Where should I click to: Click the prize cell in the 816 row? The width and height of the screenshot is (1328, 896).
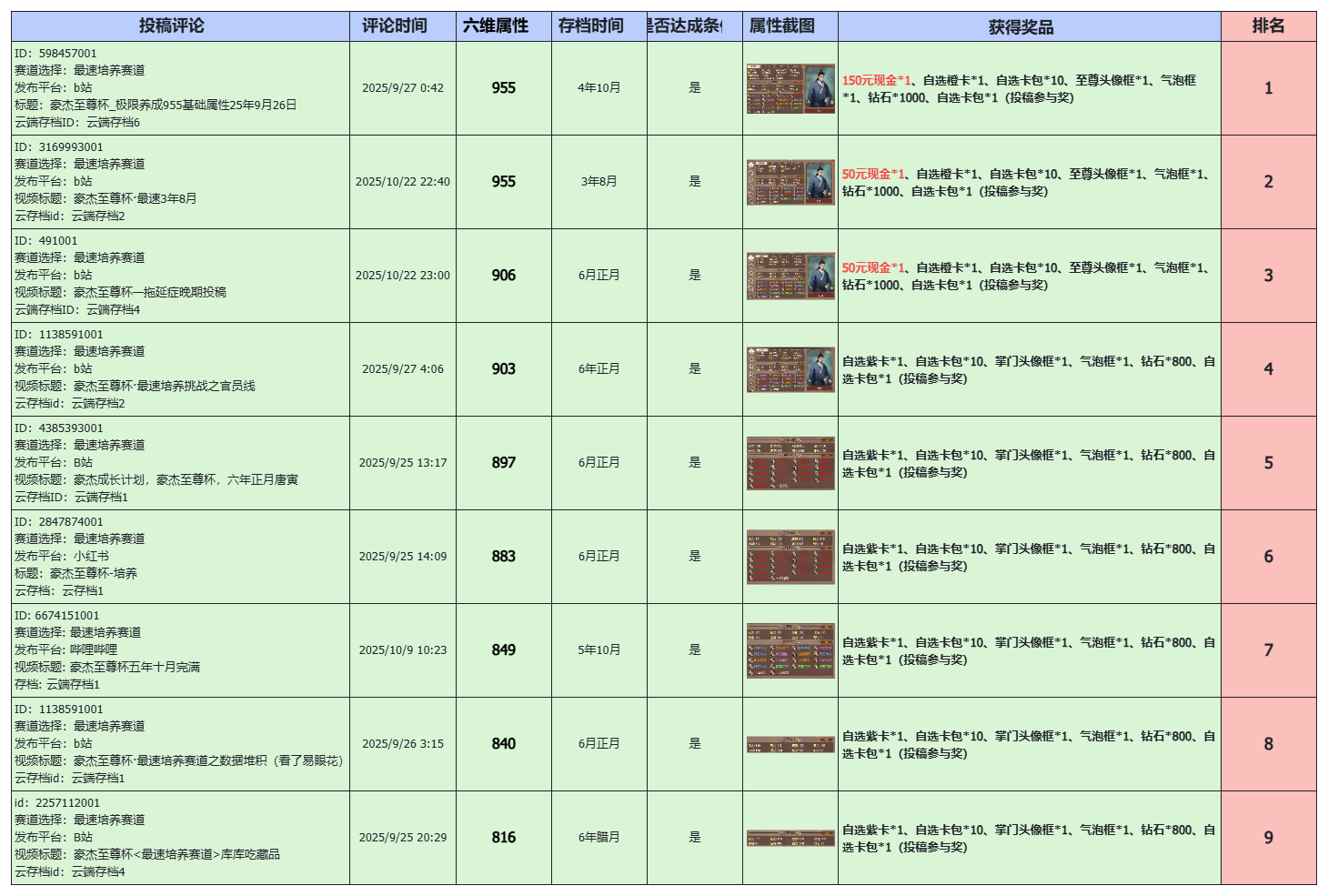(1030, 838)
